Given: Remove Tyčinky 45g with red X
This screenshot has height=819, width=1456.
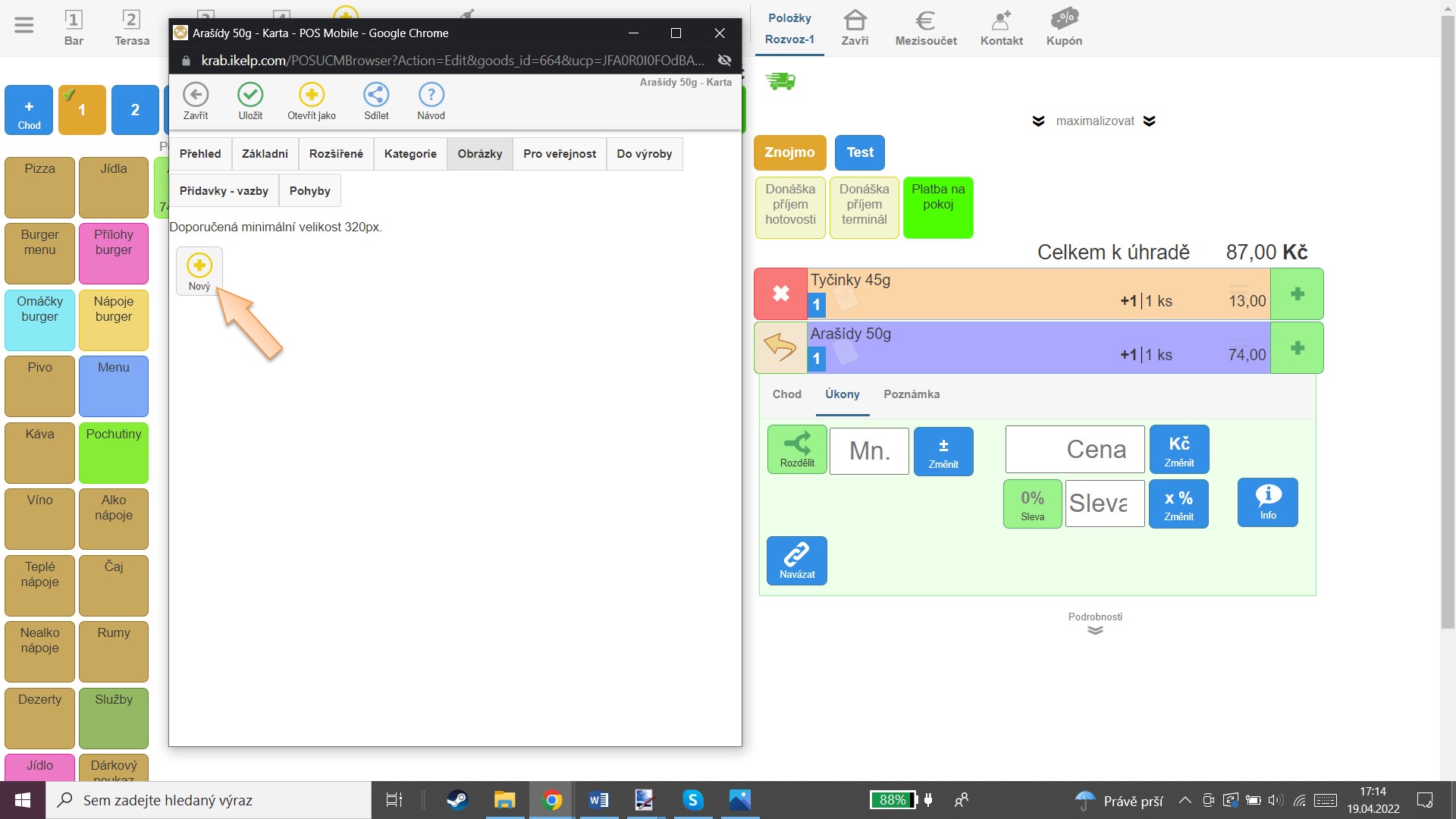Looking at the screenshot, I should pyautogui.click(x=780, y=293).
